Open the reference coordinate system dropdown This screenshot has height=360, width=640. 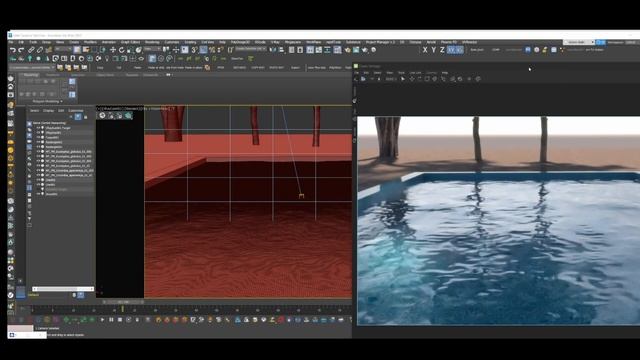153,49
